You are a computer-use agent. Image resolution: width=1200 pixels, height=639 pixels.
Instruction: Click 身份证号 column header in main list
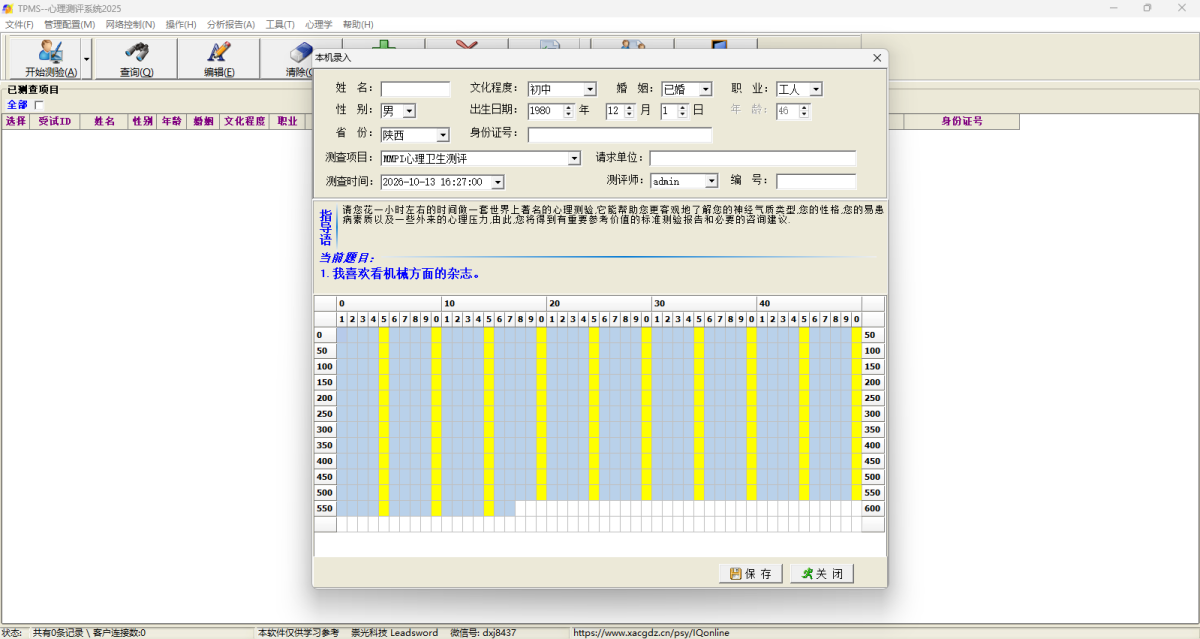point(962,122)
